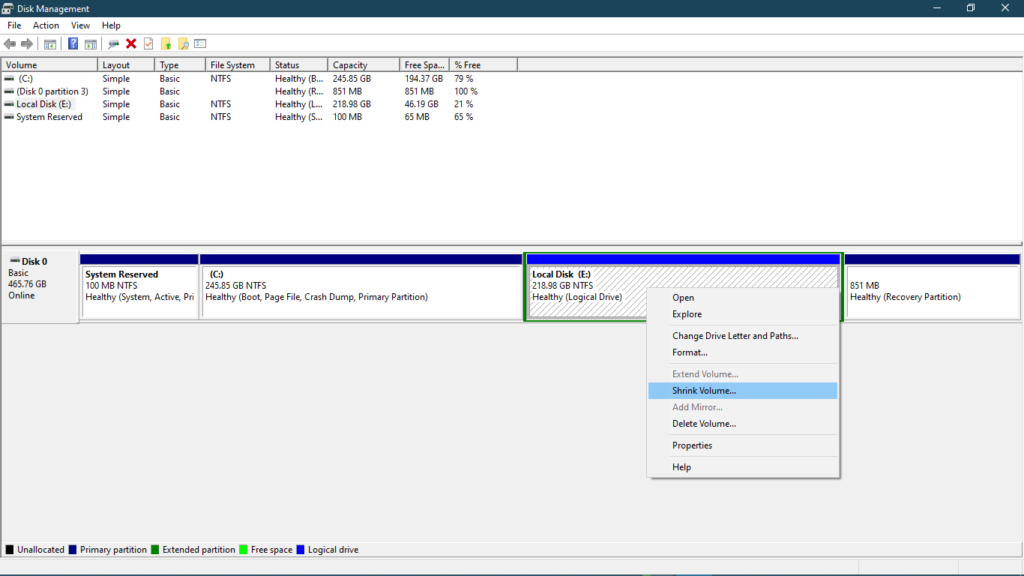The image size is (1024, 576).
Task: Toggle the Show/Hide Console Tree icon
Action: [48, 43]
